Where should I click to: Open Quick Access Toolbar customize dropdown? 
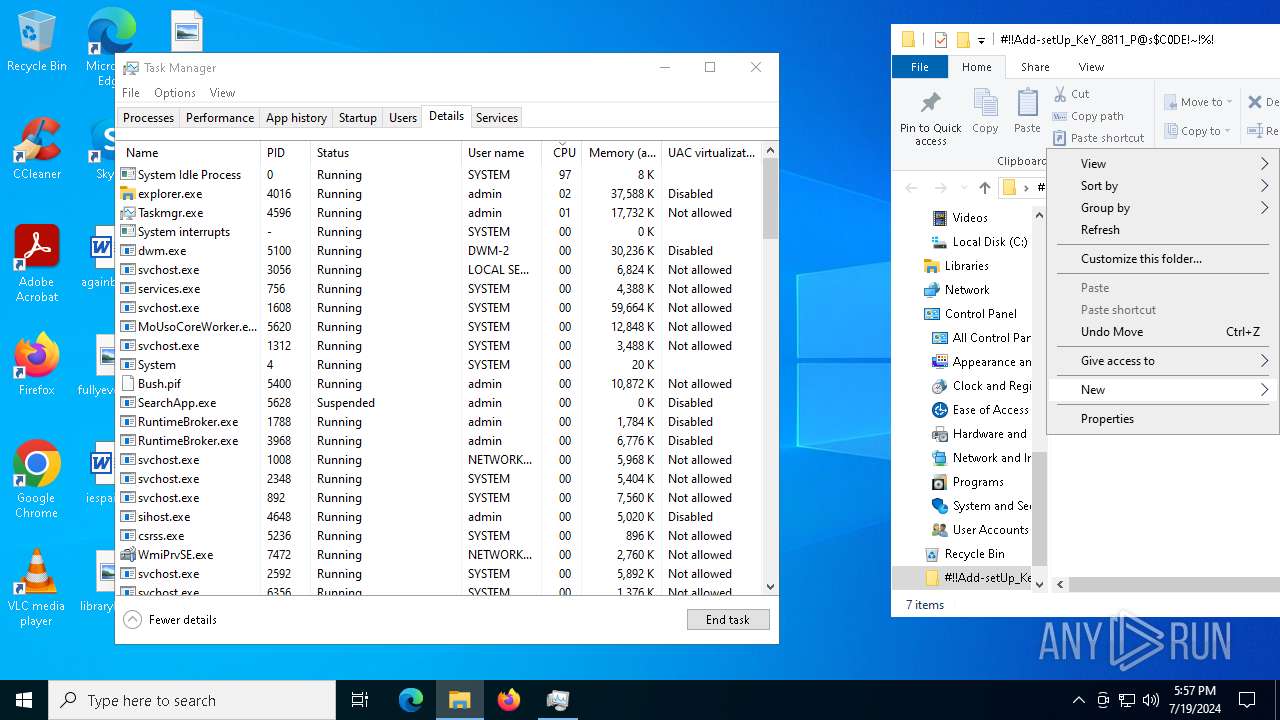pyautogui.click(x=981, y=41)
